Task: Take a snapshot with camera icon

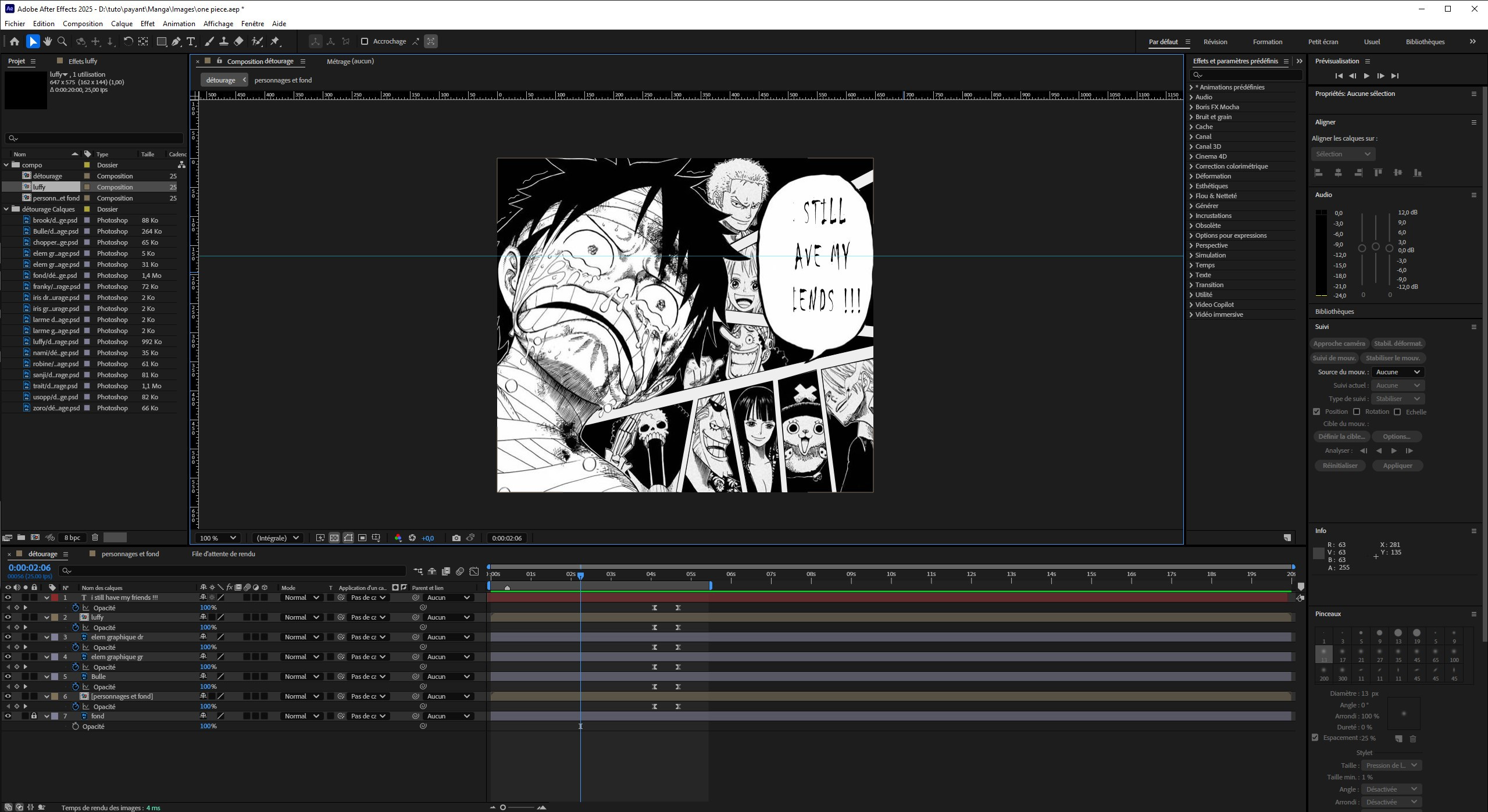Action: [456, 538]
